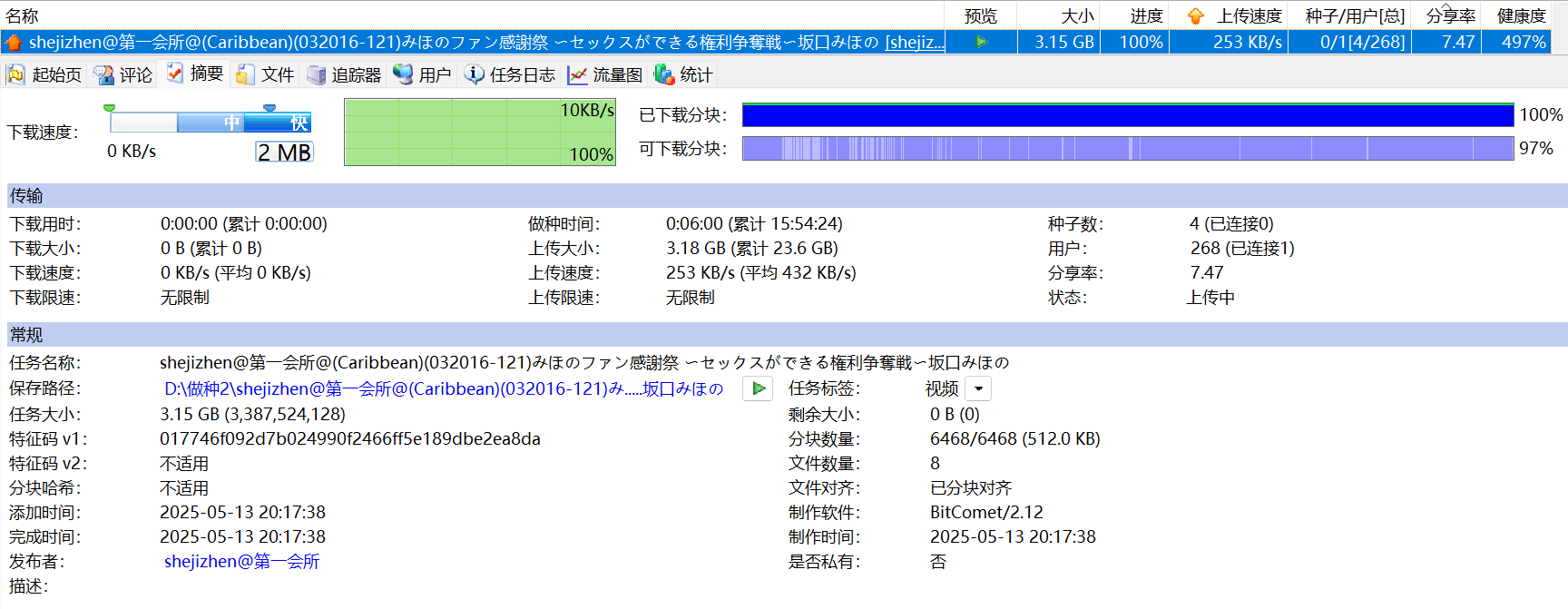Open the 起始页 home tab icon
Screen dimensions: 1568x609
click(16, 74)
